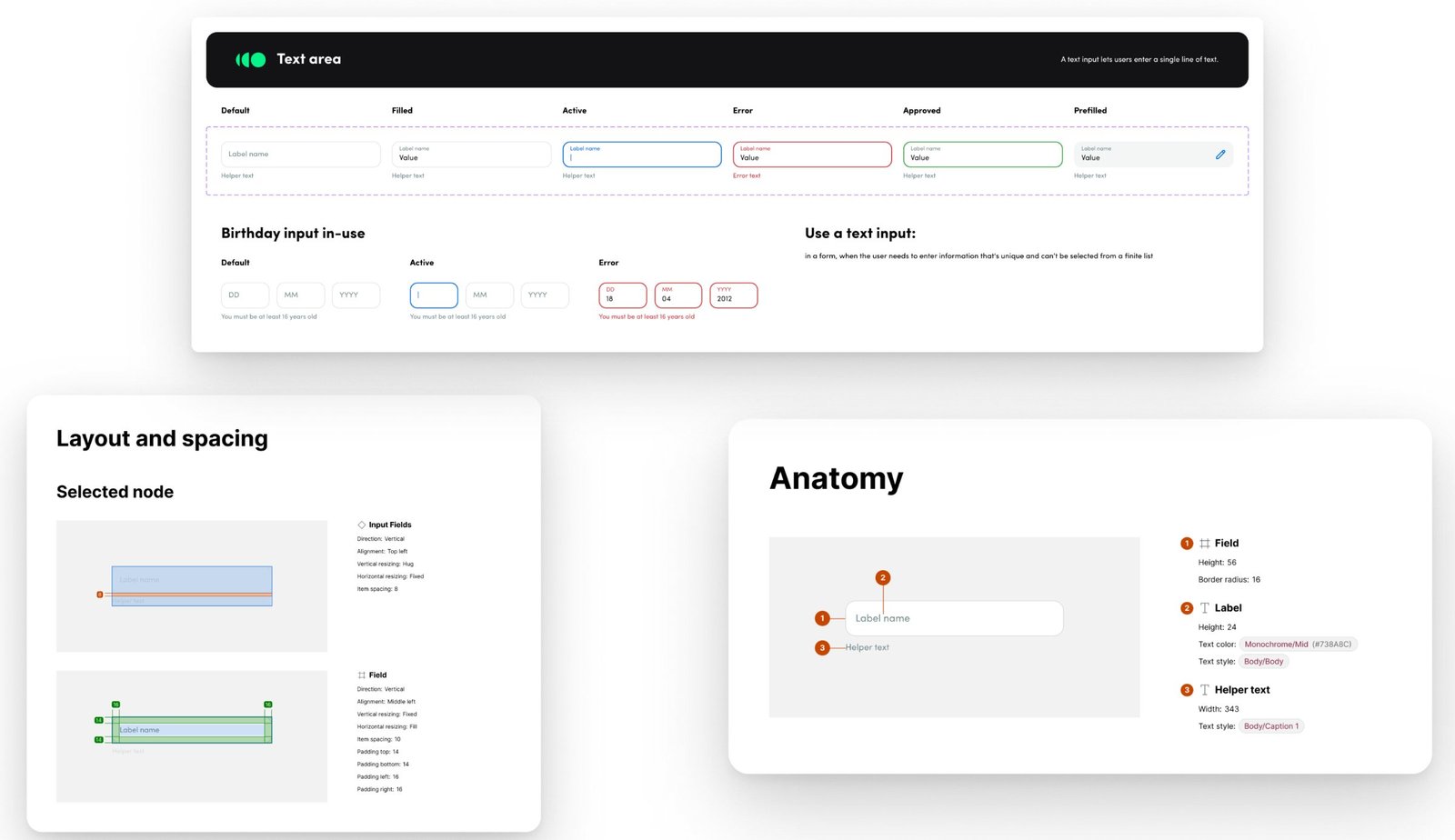
Task: Click the Error state red-bordered Value input
Action: 812,155
